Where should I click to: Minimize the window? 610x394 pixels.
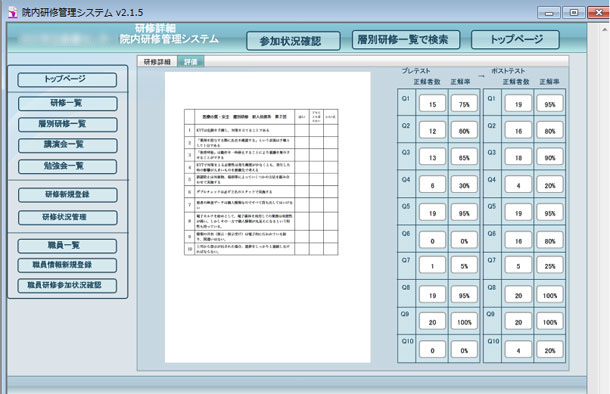coord(549,13)
